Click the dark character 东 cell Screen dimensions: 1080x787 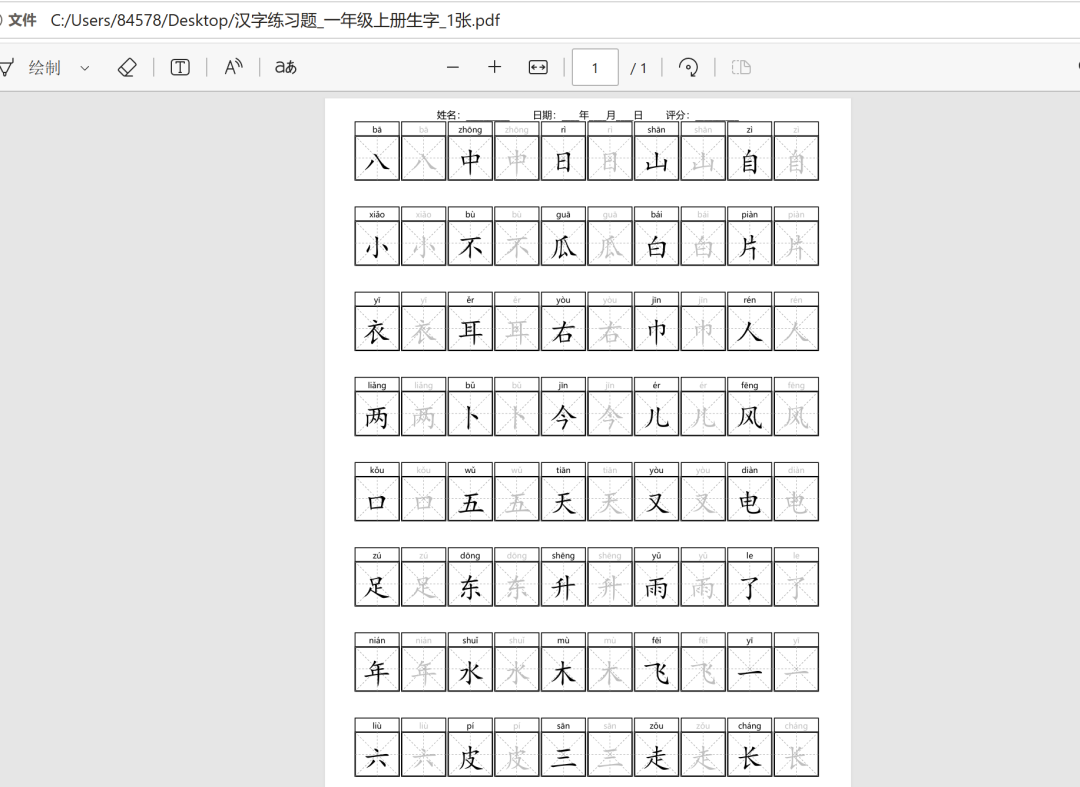pyautogui.click(x=470, y=585)
